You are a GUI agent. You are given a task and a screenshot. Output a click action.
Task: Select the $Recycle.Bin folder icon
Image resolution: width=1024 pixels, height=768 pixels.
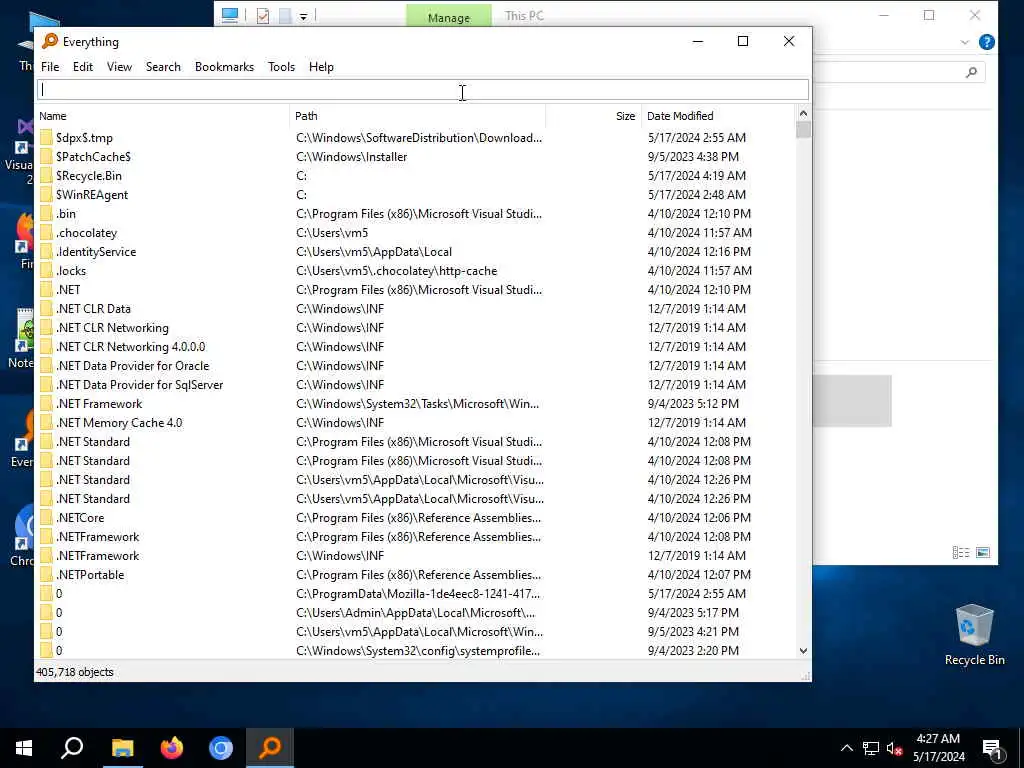click(46, 176)
